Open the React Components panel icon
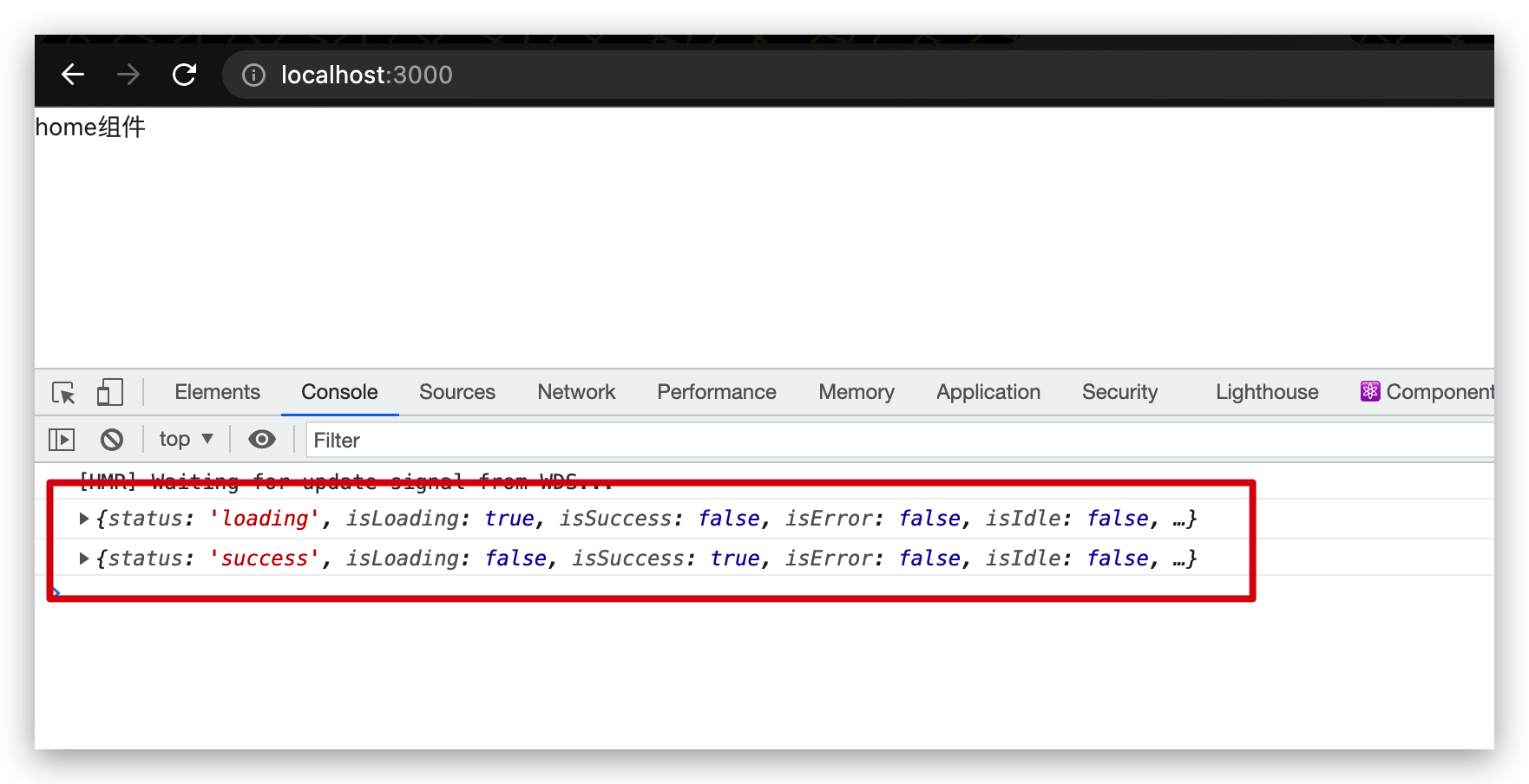Viewport: 1529px width, 784px height. click(1369, 391)
